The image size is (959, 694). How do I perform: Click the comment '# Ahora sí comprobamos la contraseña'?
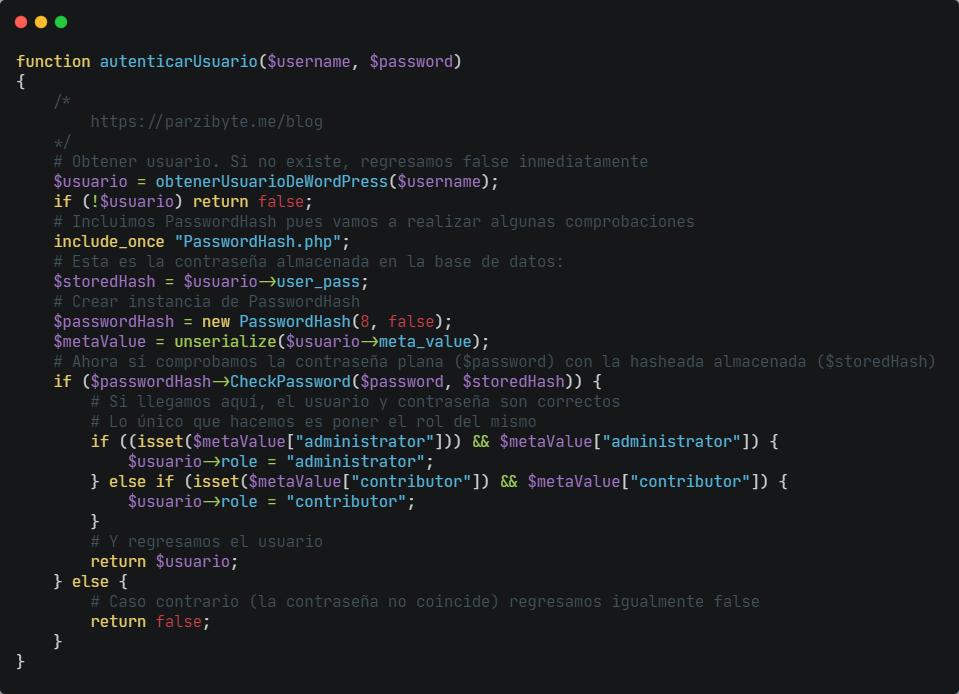(494, 361)
